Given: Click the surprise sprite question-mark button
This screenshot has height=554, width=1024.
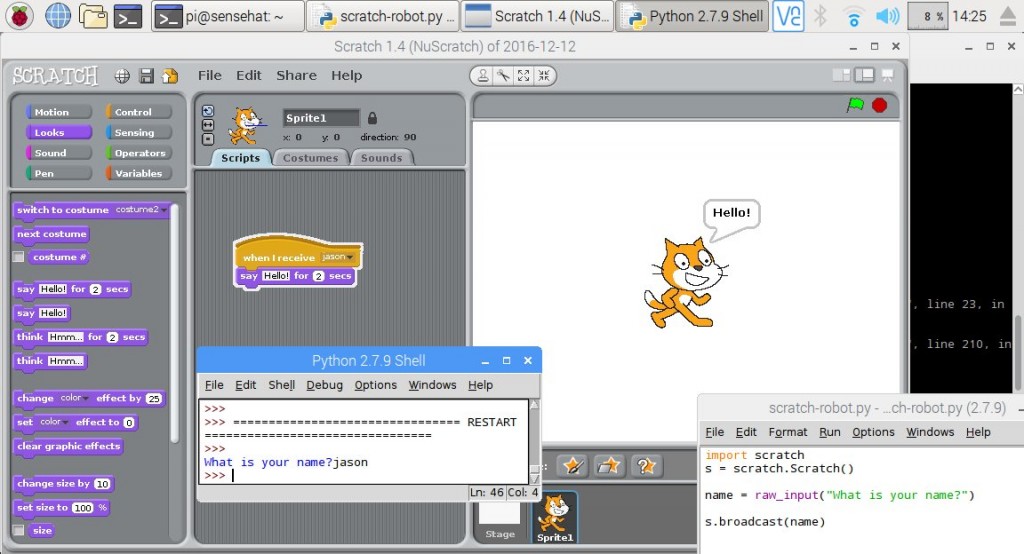Looking at the screenshot, I should click(645, 465).
